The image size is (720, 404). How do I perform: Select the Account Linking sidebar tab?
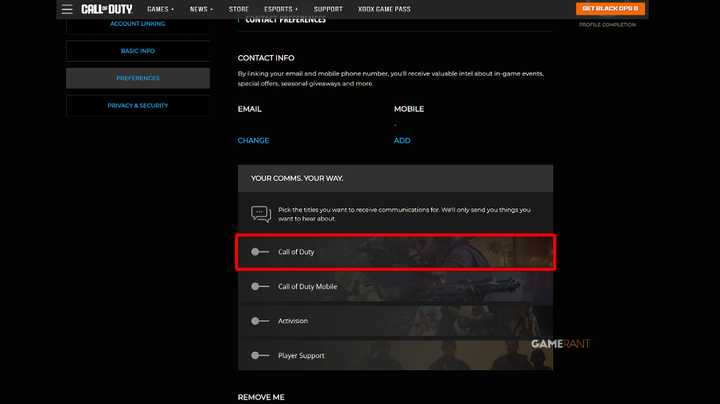click(x=138, y=24)
